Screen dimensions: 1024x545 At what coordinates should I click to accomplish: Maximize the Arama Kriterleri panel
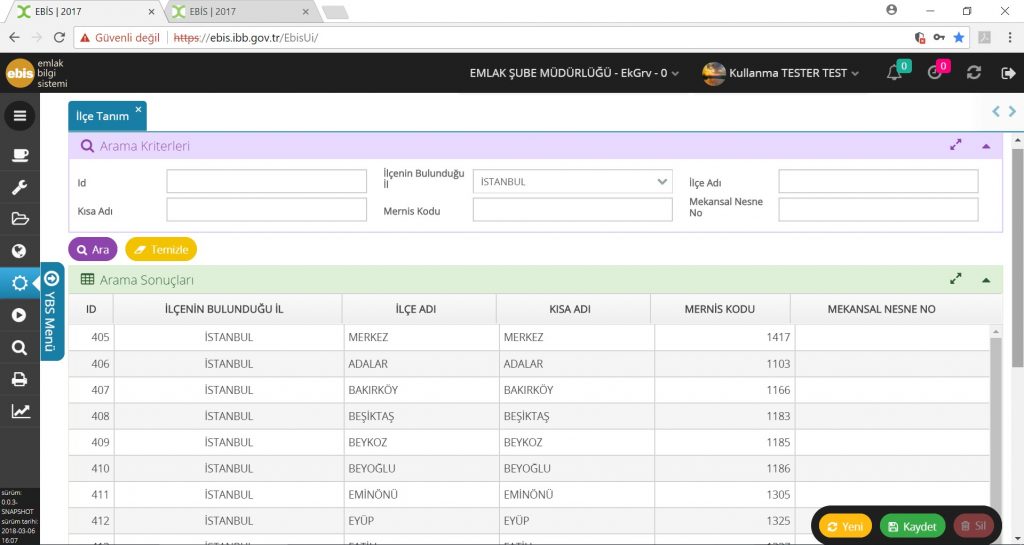click(955, 145)
